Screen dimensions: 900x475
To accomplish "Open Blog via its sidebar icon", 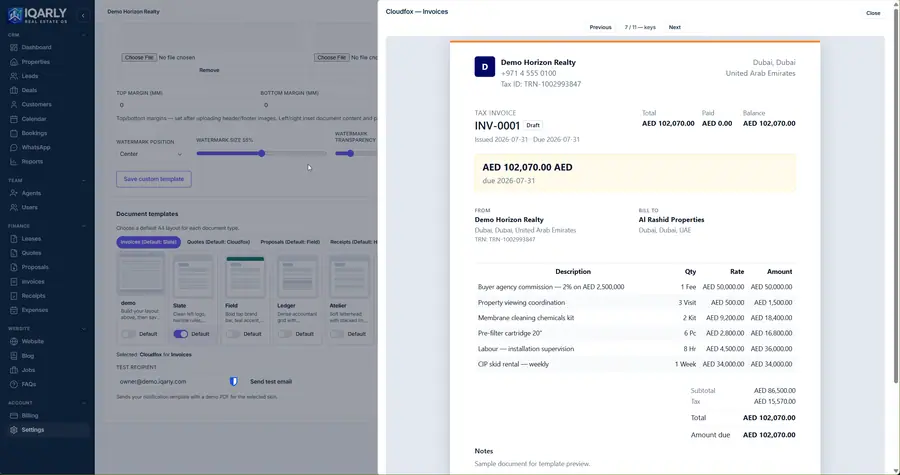I will 14,356.
